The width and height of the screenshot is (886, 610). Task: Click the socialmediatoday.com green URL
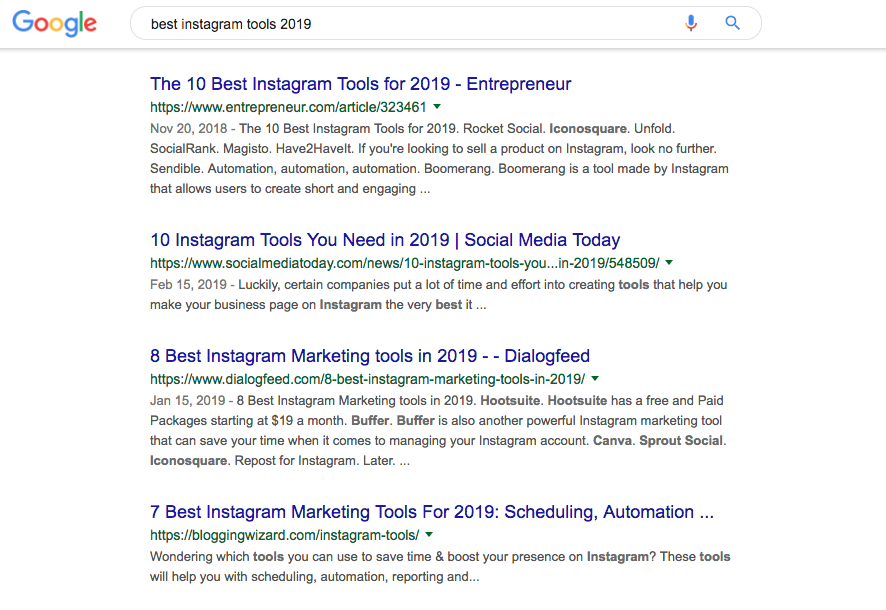(405, 263)
